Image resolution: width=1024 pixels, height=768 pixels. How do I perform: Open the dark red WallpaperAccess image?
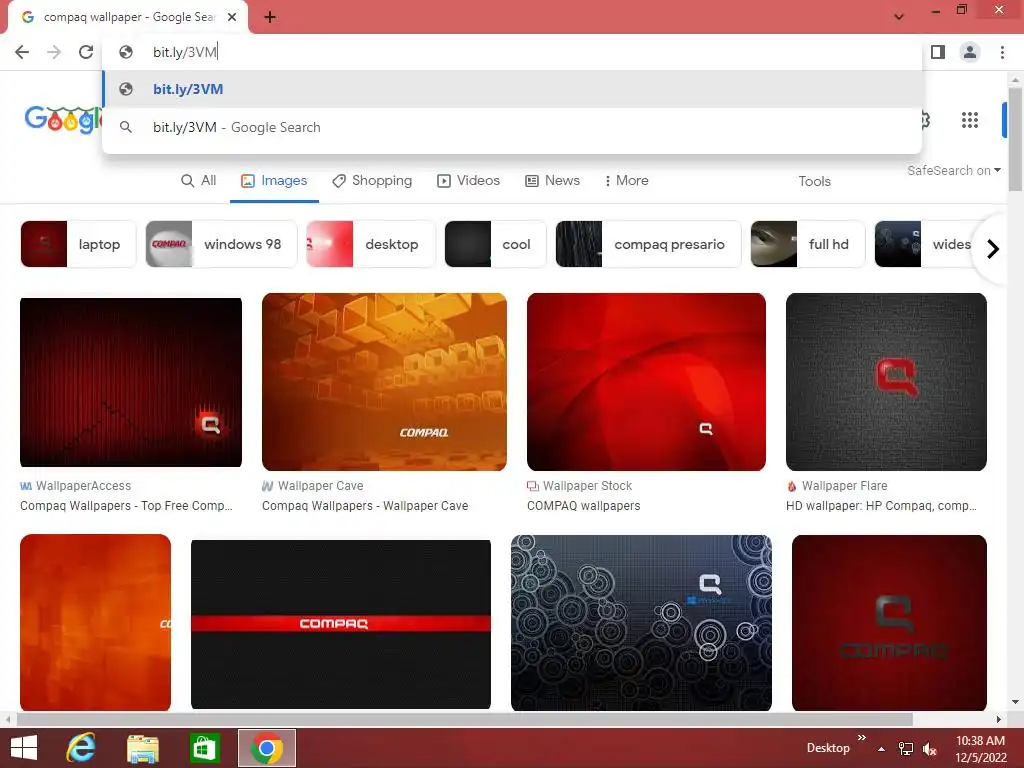coord(131,382)
